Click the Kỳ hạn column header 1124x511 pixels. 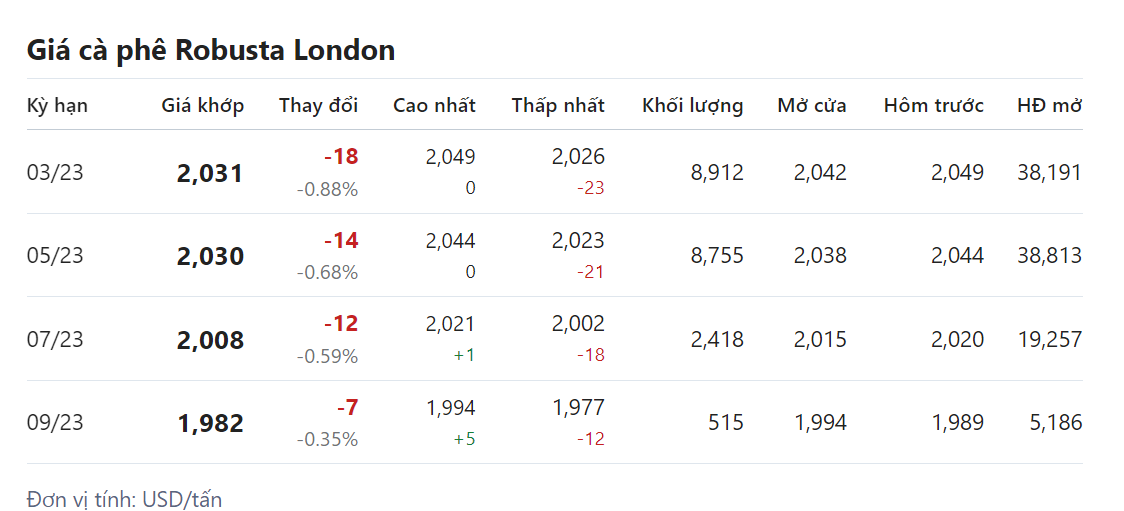[x=57, y=105]
